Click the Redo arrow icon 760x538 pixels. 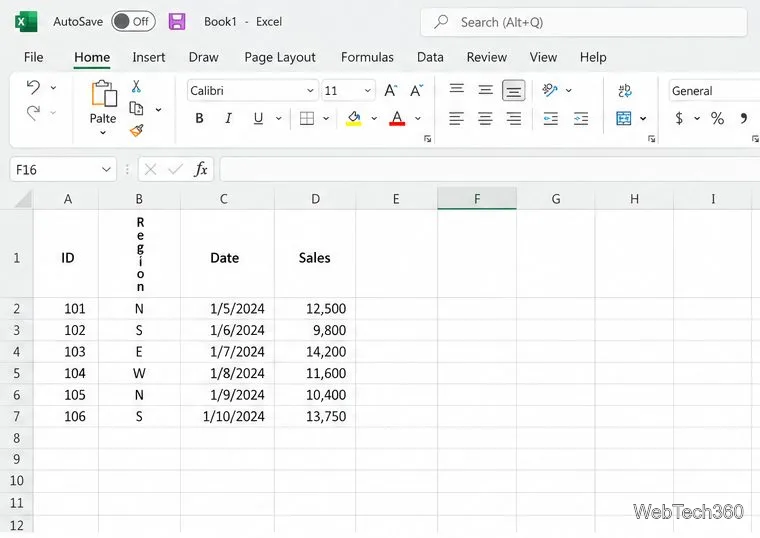point(33,113)
